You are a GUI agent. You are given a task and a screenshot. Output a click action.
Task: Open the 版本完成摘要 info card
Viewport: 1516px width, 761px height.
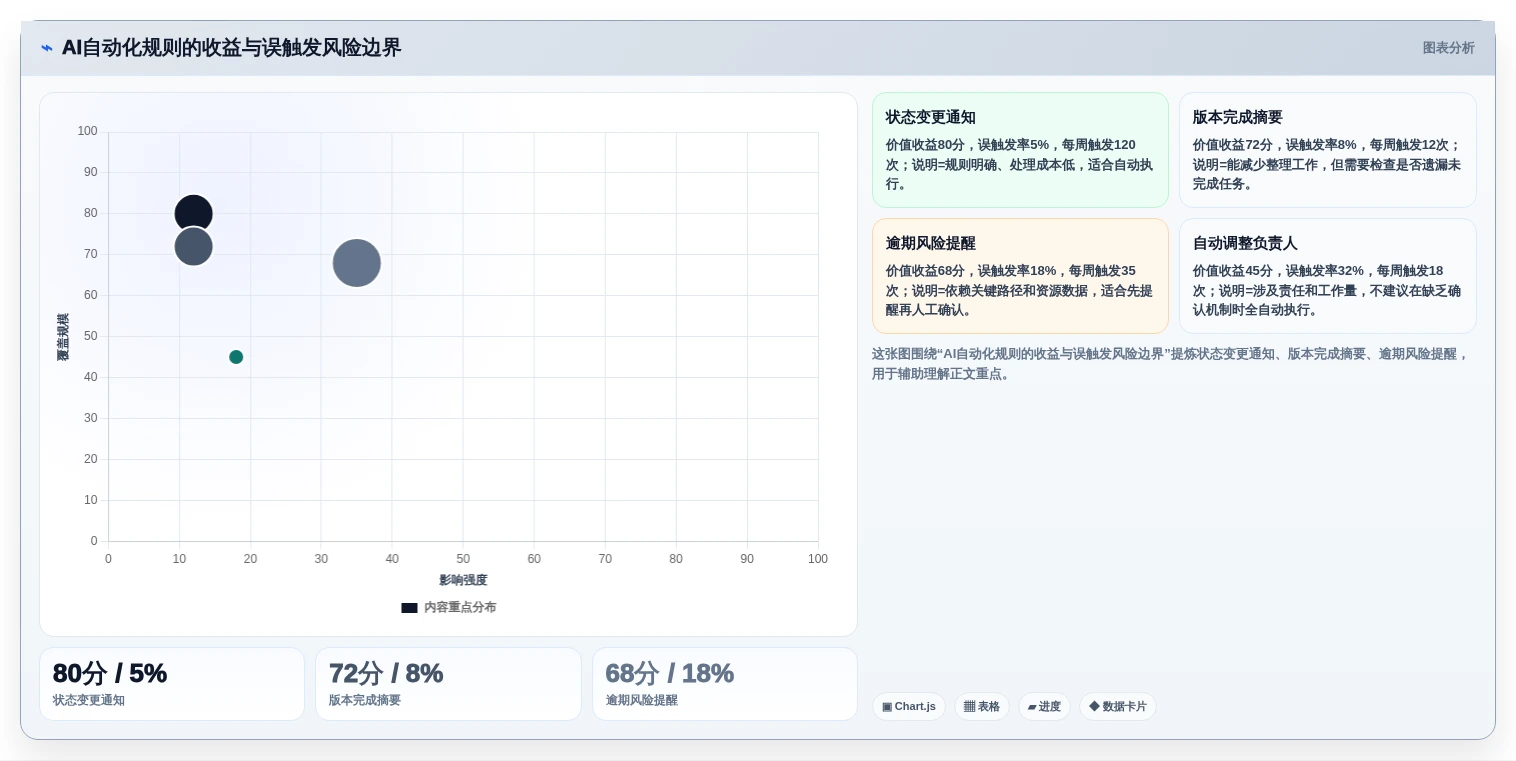click(x=1327, y=150)
